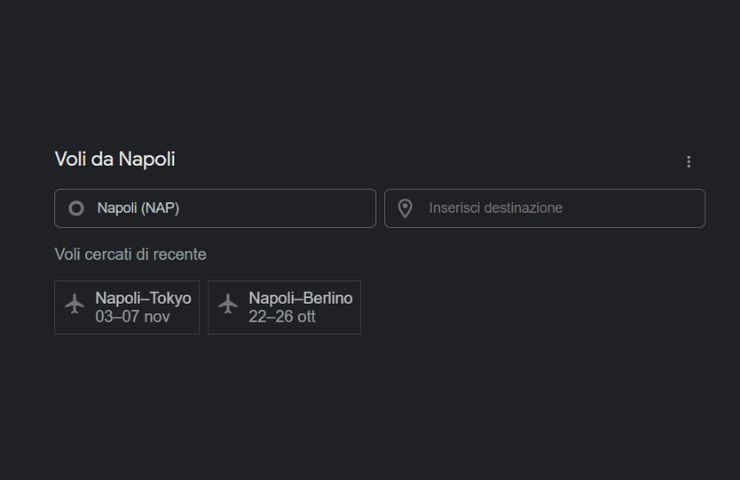Image resolution: width=740 pixels, height=480 pixels.
Task: Click the "Voli cercati di recente" label
Action: coord(130,255)
